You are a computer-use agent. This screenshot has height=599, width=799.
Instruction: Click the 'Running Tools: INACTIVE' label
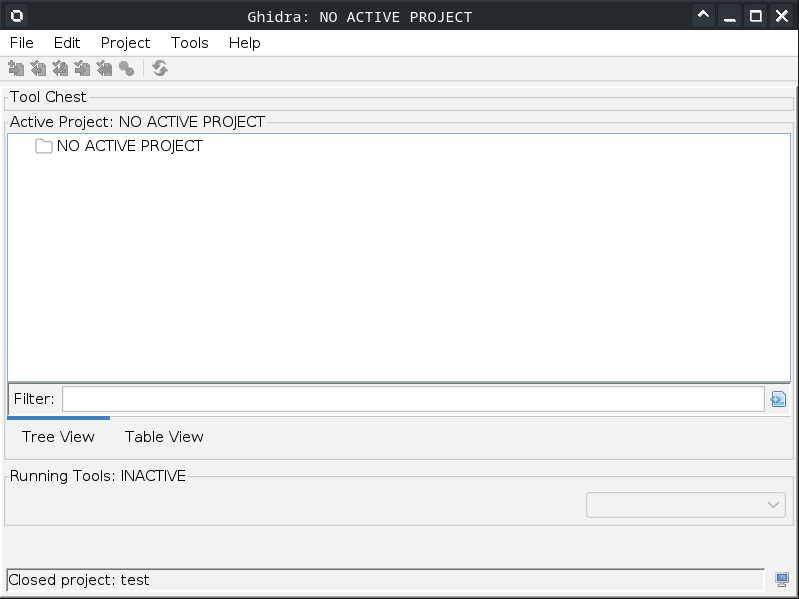pyautogui.click(x=98, y=476)
